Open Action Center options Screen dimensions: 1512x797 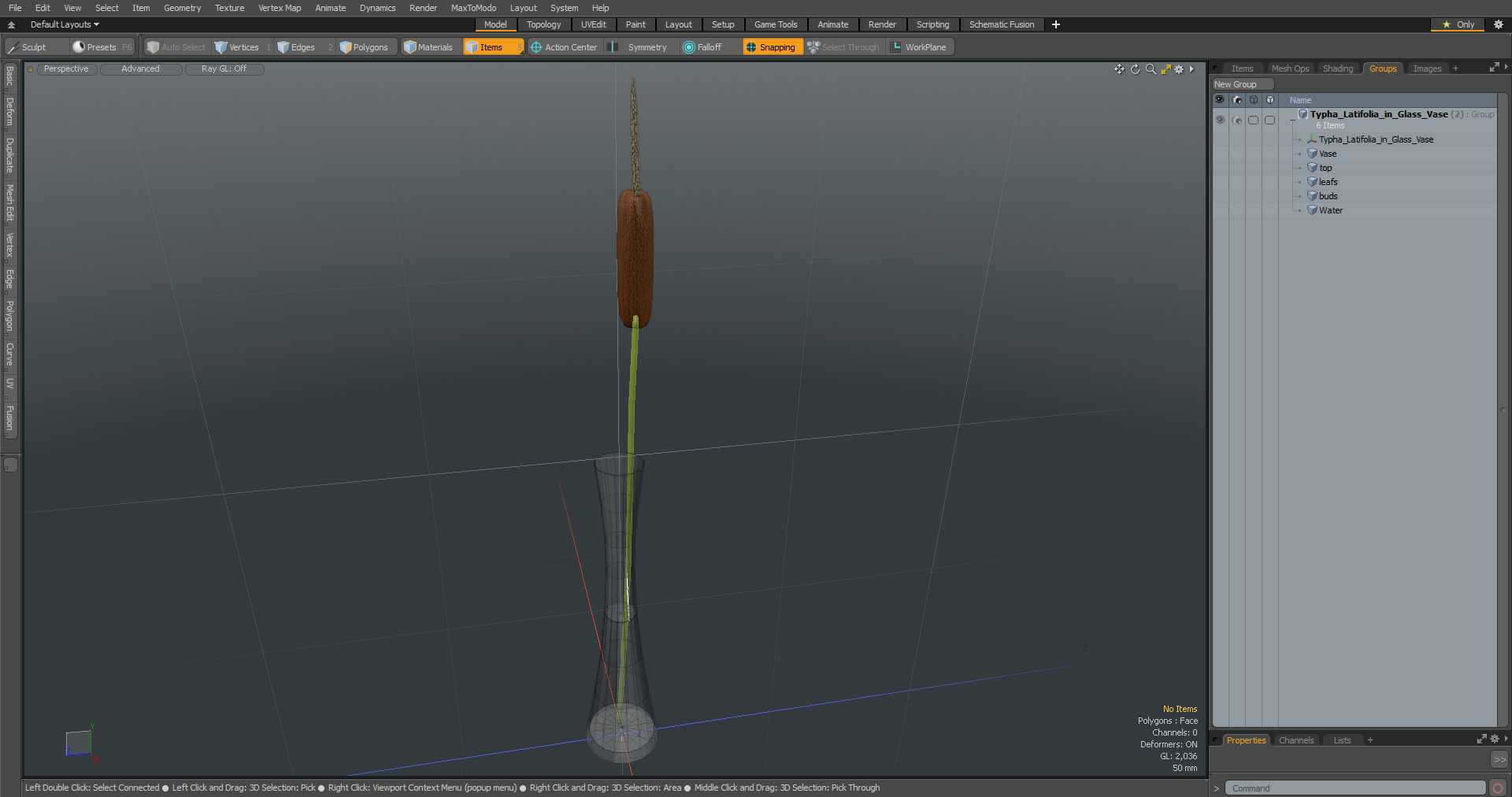(x=564, y=47)
